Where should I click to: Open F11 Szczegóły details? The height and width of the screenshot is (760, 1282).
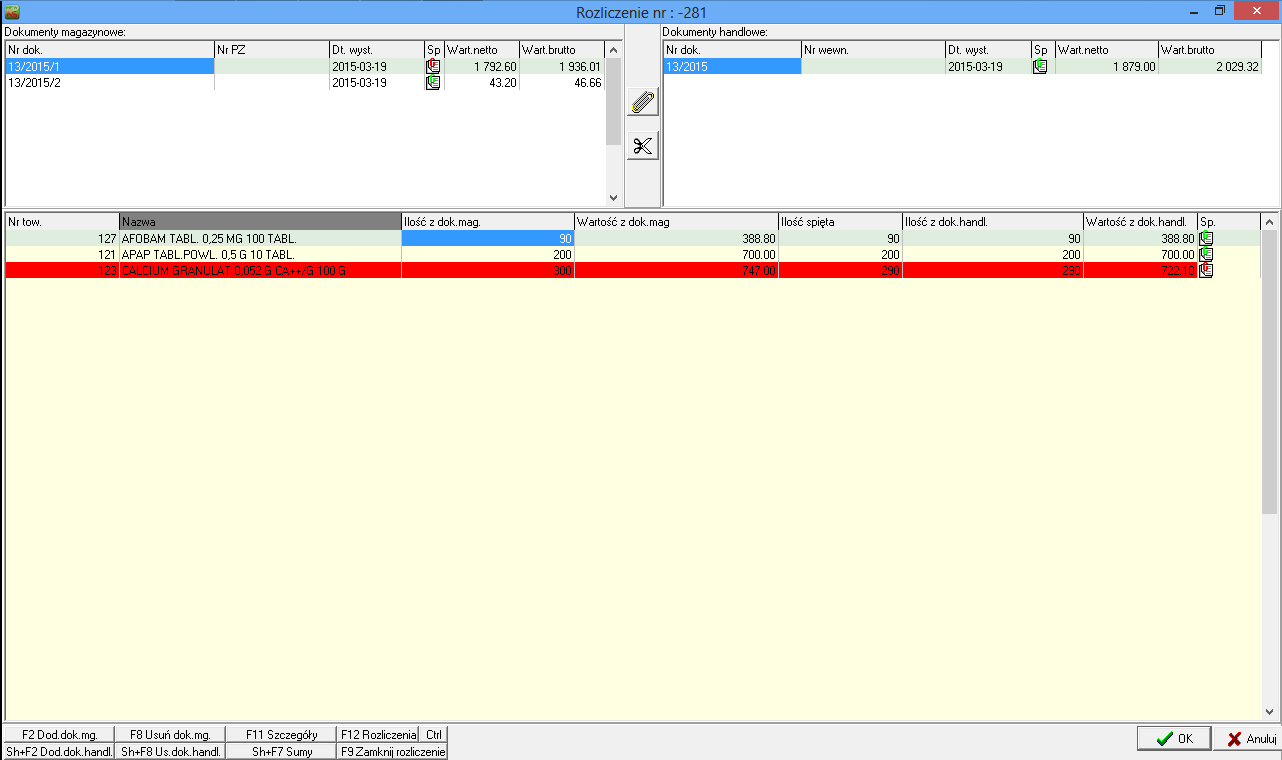[x=280, y=735]
